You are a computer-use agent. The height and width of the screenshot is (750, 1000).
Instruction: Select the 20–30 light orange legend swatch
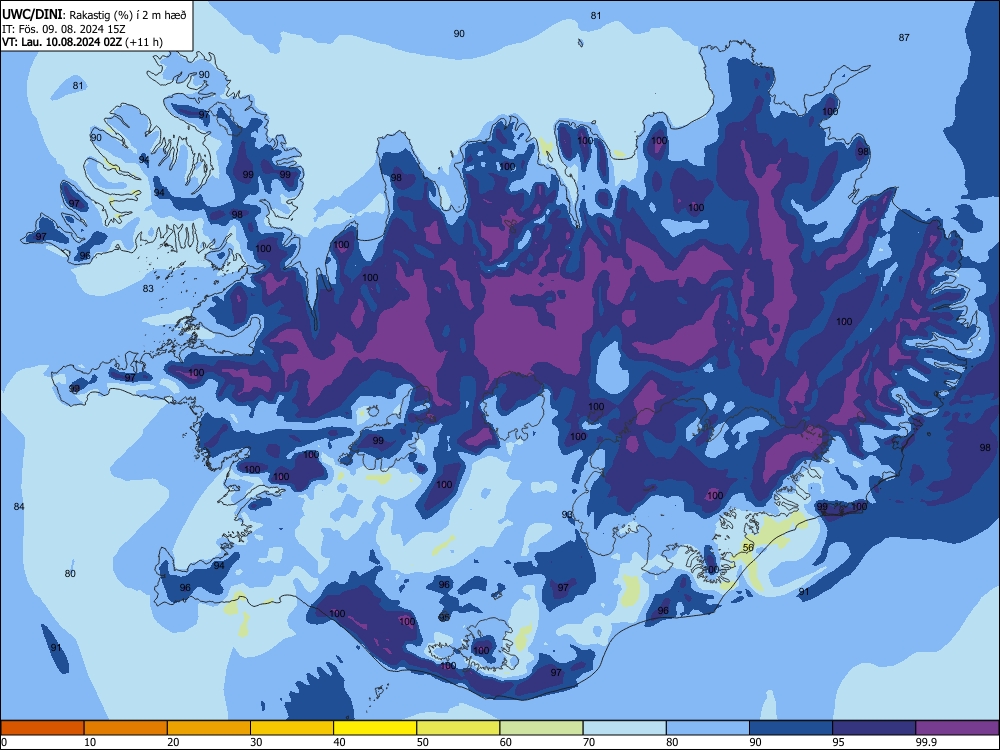(x=209, y=728)
